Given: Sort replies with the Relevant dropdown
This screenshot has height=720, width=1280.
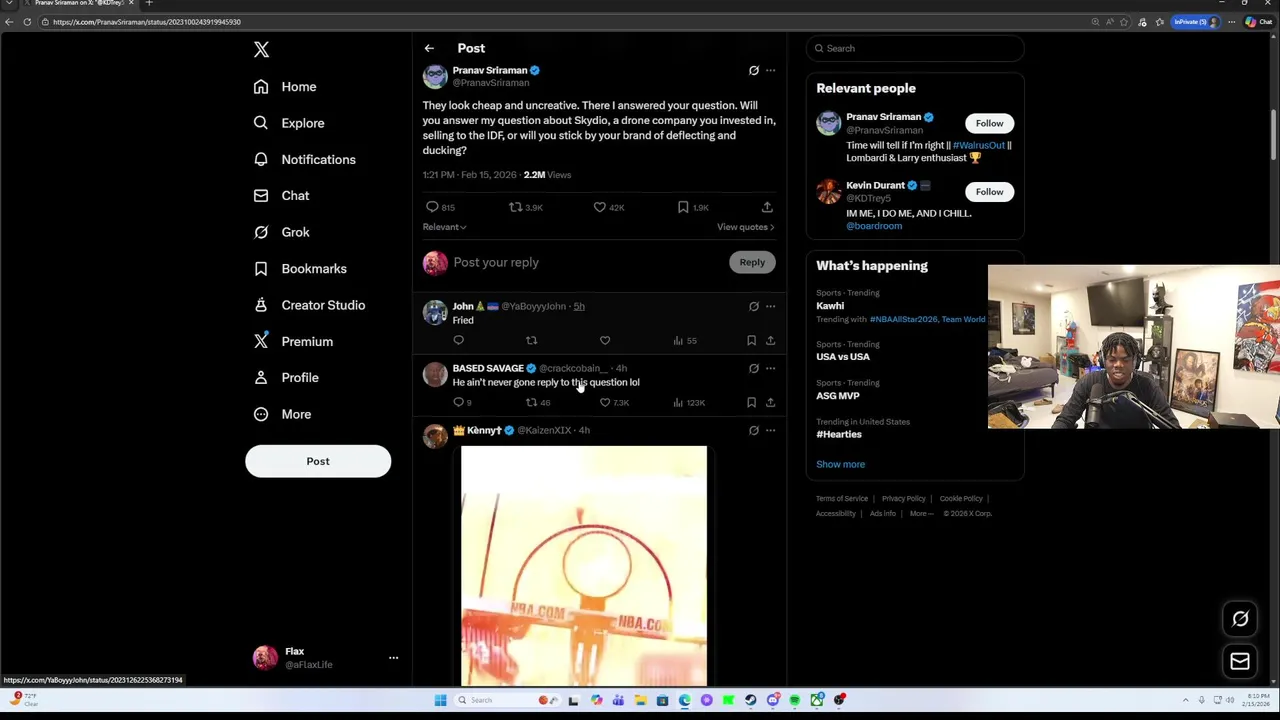Looking at the screenshot, I should (444, 227).
